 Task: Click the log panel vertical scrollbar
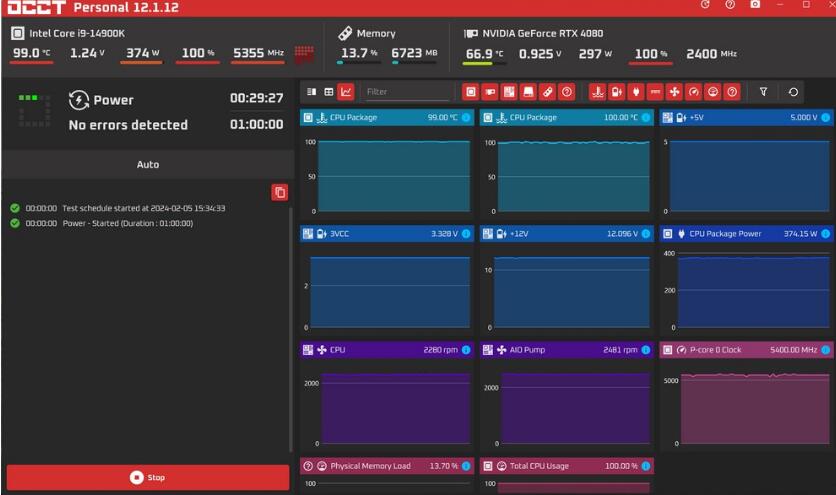291,330
